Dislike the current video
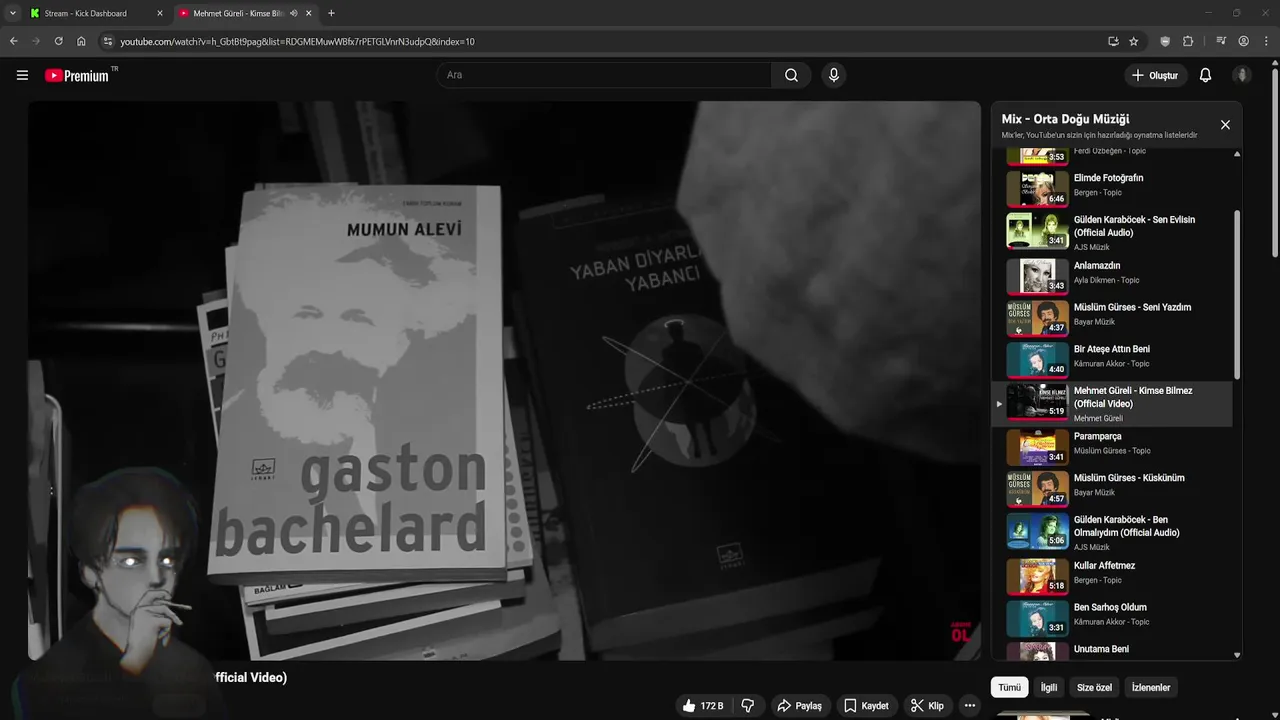This screenshot has height=720, width=1280. (x=747, y=706)
